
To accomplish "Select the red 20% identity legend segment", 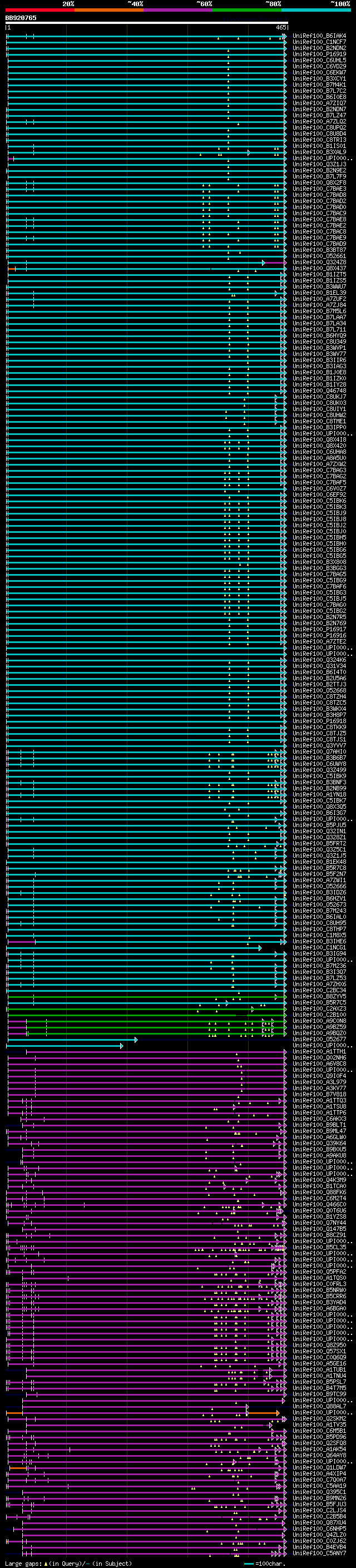I will click(x=39, y=10).
